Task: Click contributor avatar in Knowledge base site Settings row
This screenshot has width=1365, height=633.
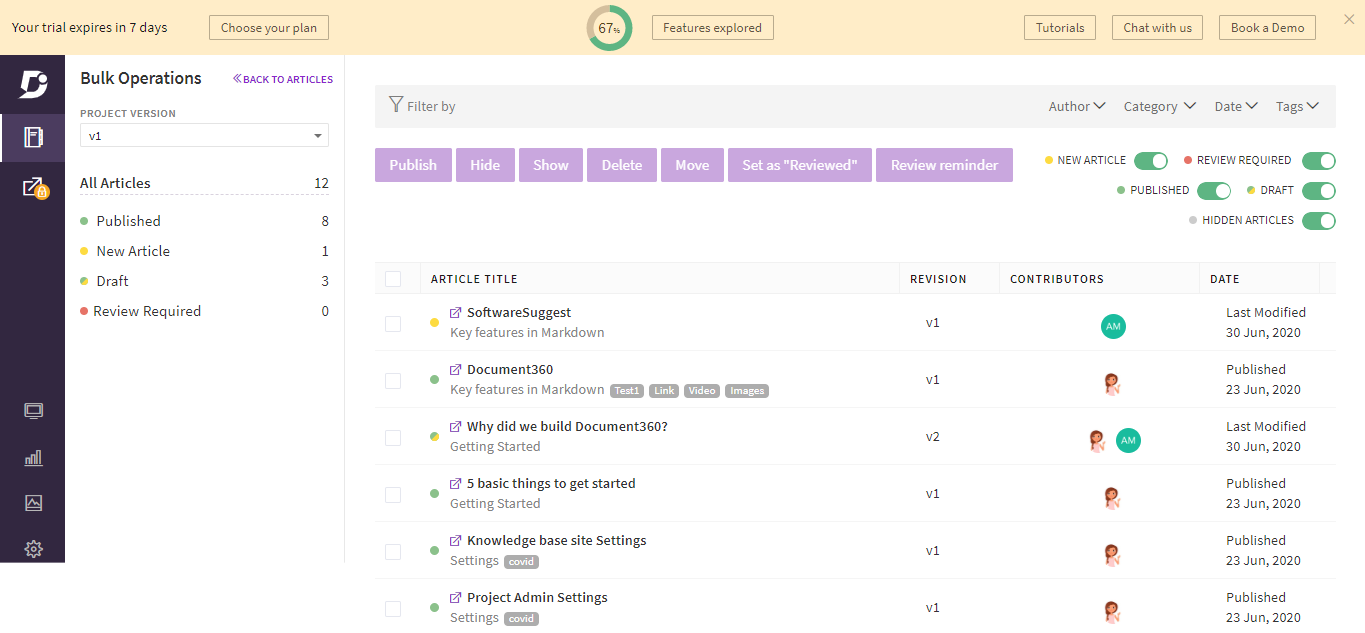Action: point(1110,554)
